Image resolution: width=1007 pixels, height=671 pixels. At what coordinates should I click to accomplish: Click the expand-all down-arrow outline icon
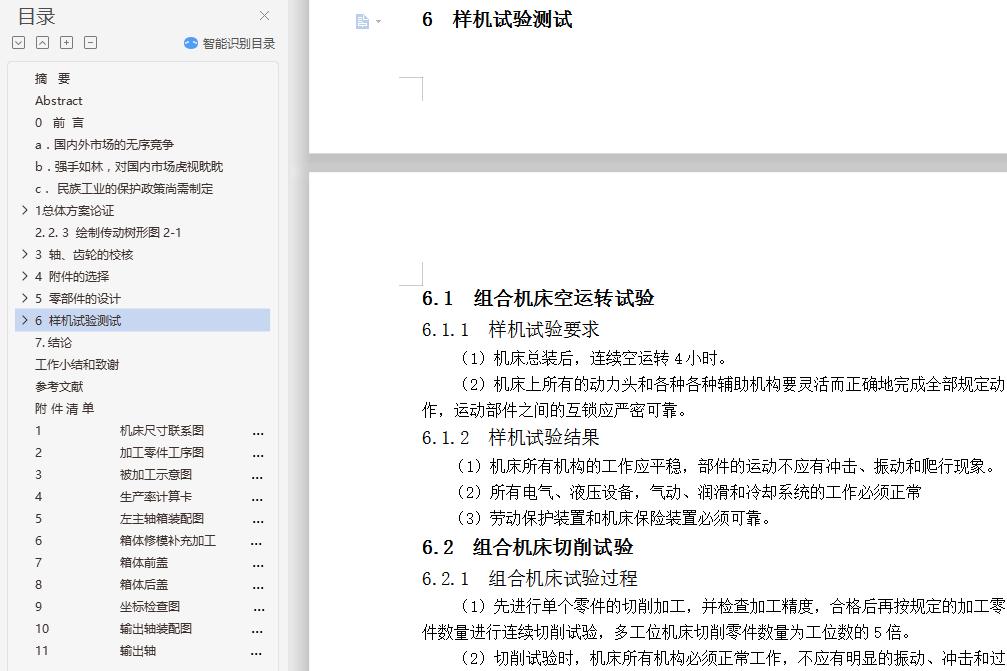[19, 43]
